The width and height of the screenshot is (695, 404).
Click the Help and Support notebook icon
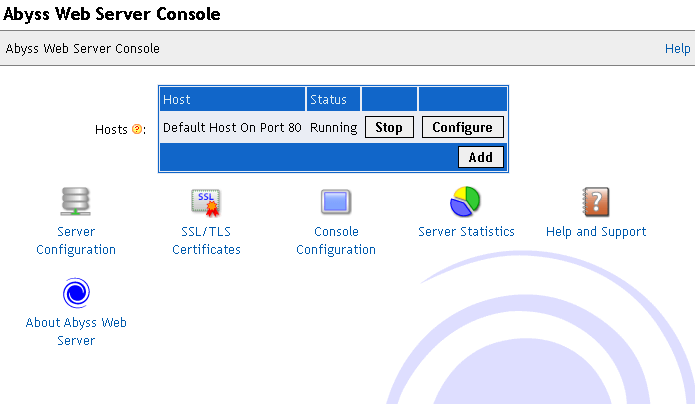596,202
